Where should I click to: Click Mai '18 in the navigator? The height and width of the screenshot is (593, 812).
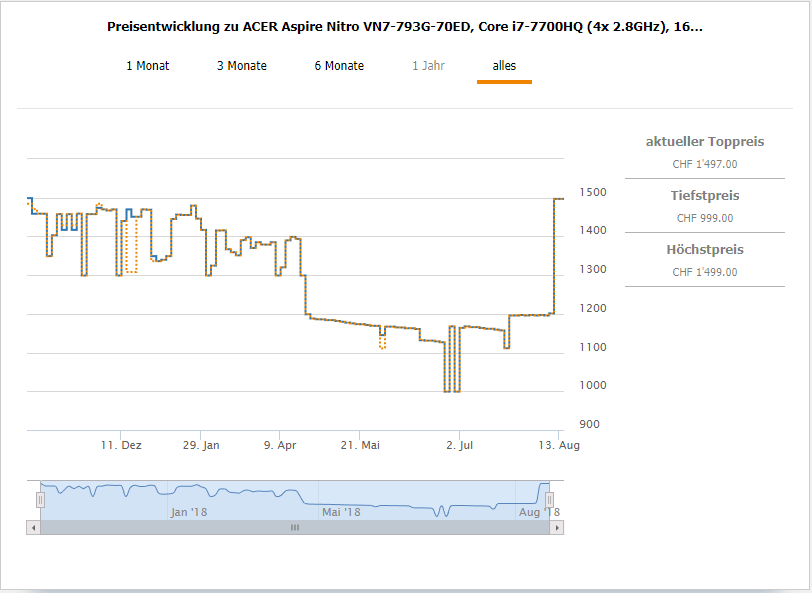pos(340,512)
